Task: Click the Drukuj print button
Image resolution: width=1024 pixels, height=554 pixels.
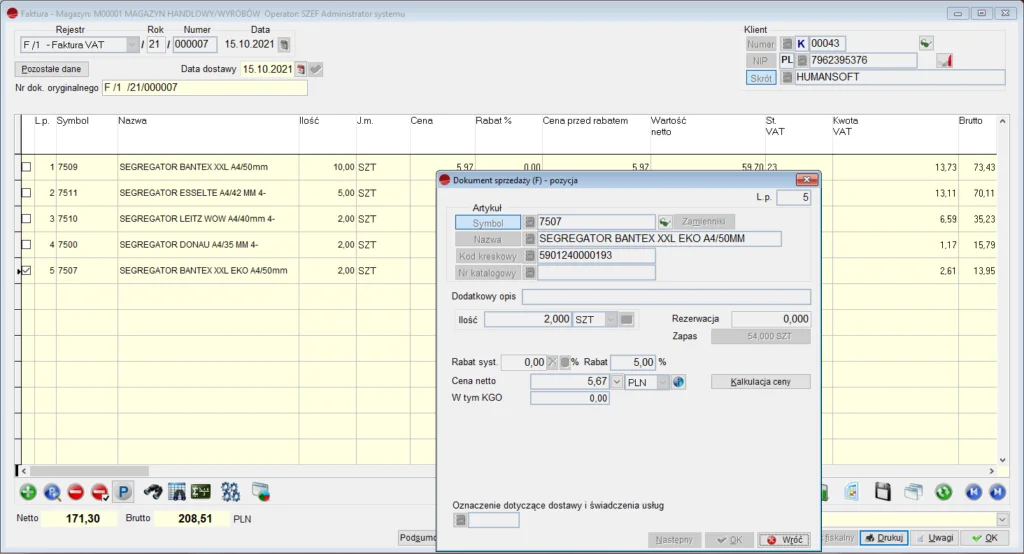Action: point(884,538)
